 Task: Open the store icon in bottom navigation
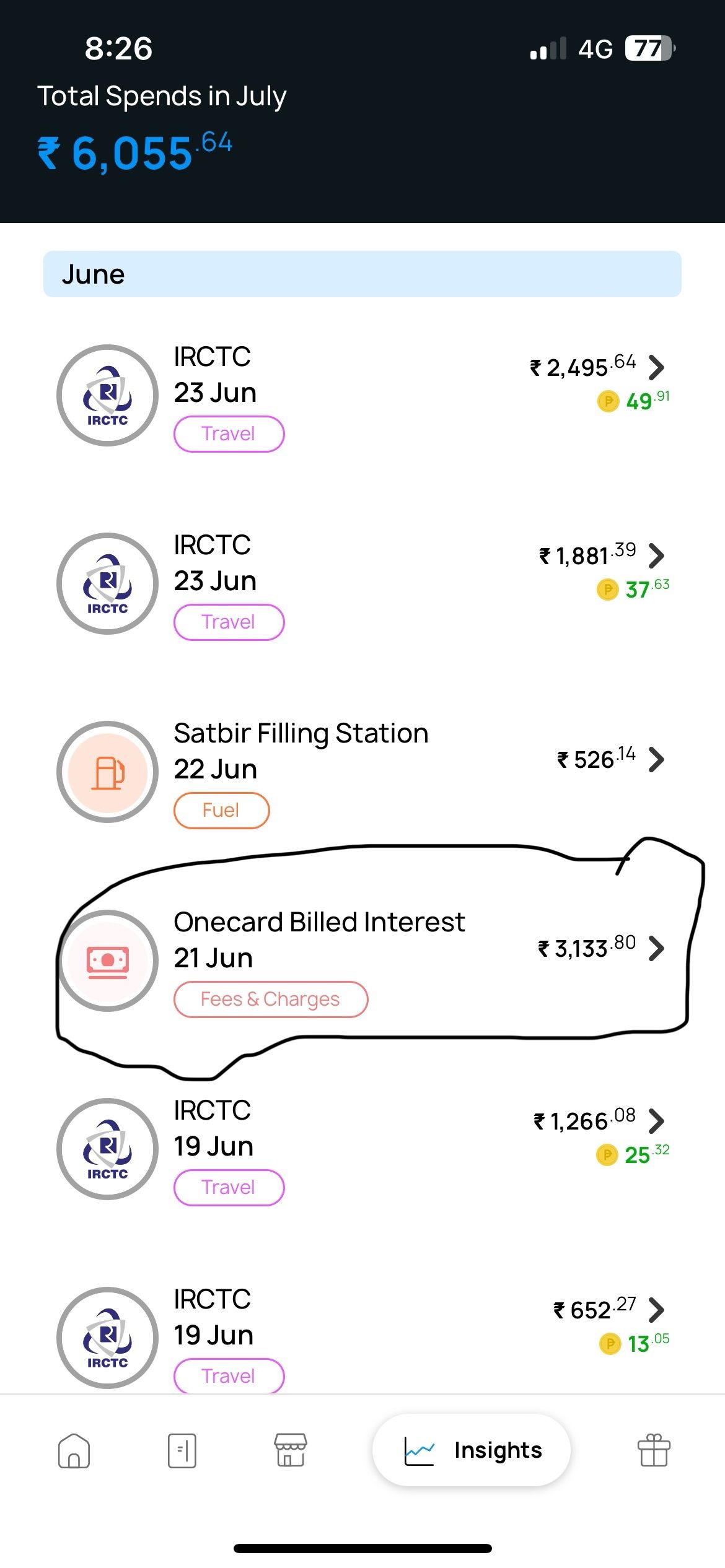coord(291,1450)
